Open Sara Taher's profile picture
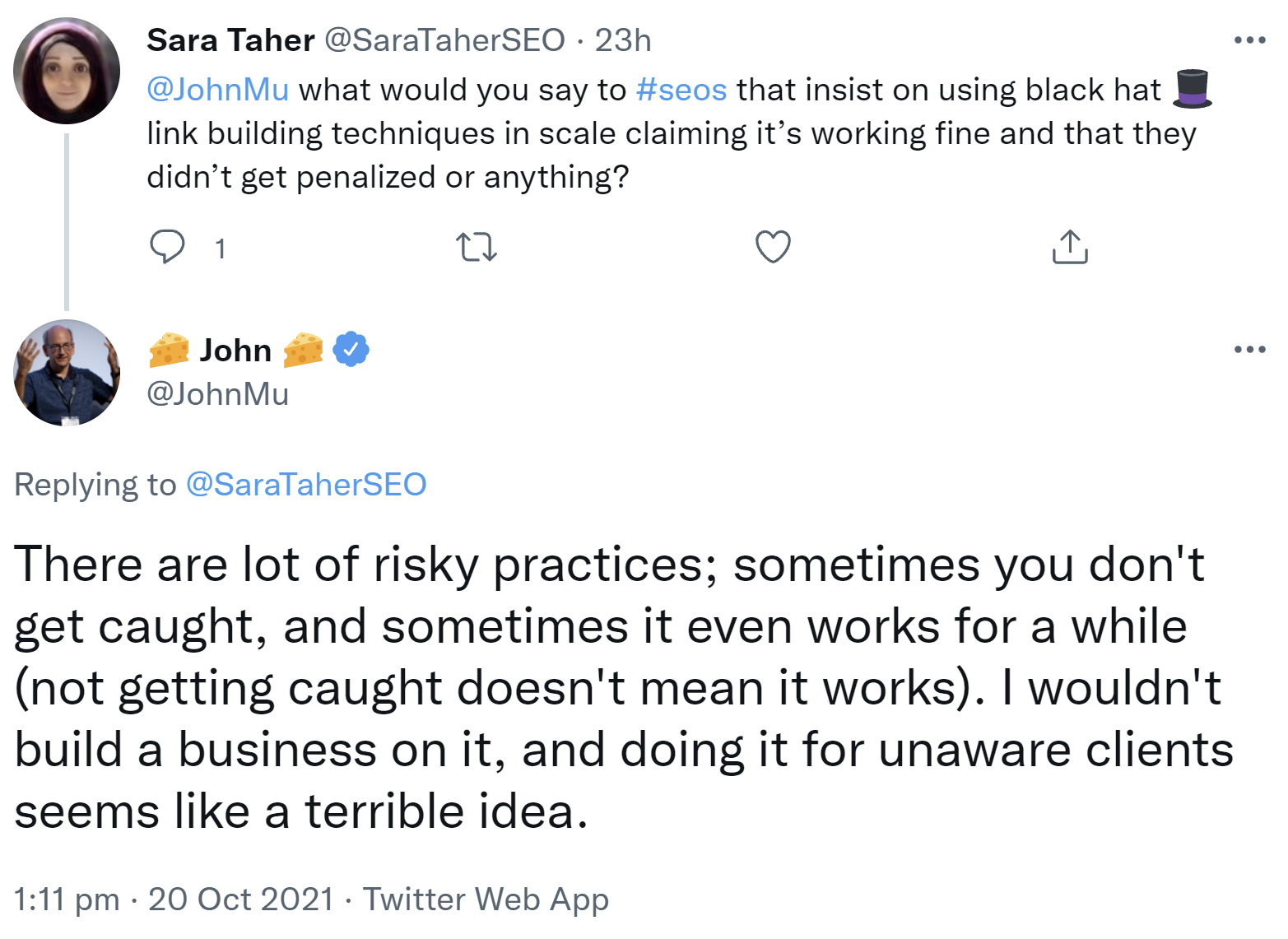The width and height of the screenshot is (1288, 939). pos(67,70)
